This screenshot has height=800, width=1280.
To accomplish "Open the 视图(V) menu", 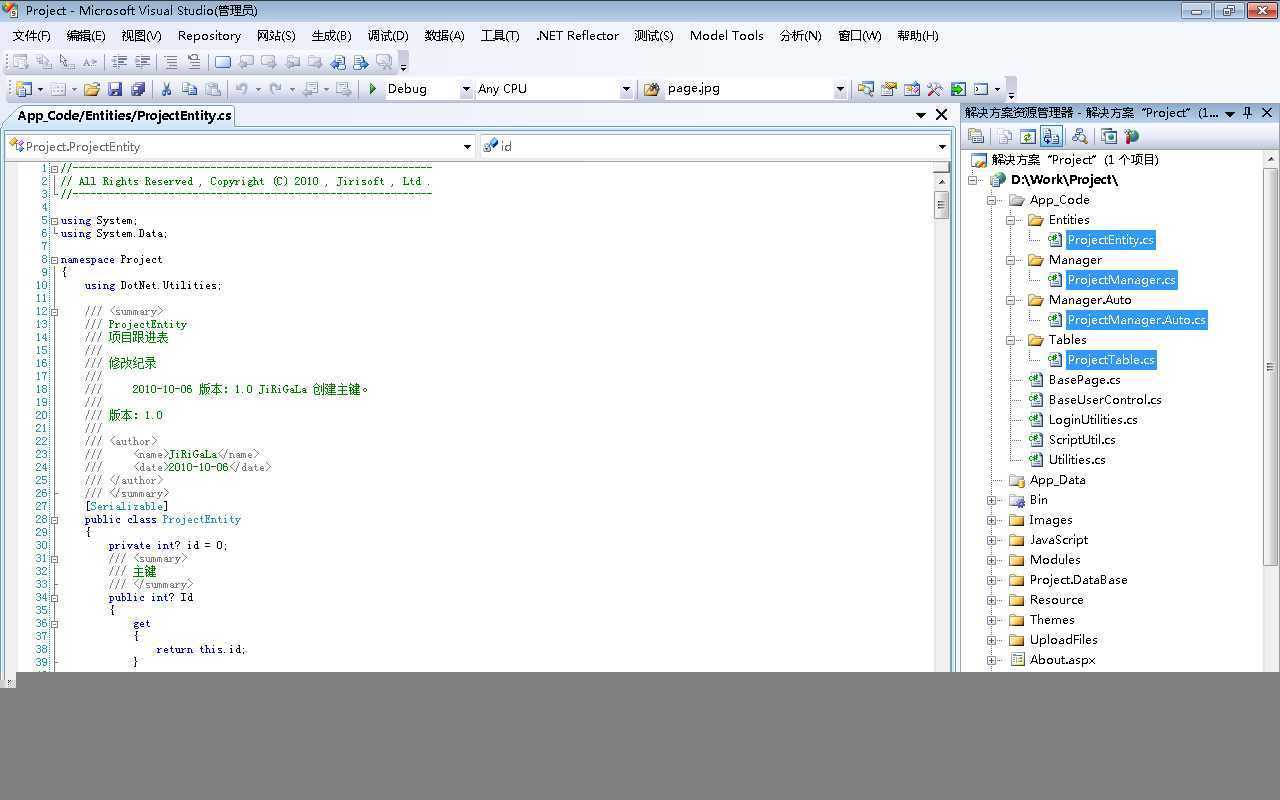I will pyautogui.click(x=141, y=36).
